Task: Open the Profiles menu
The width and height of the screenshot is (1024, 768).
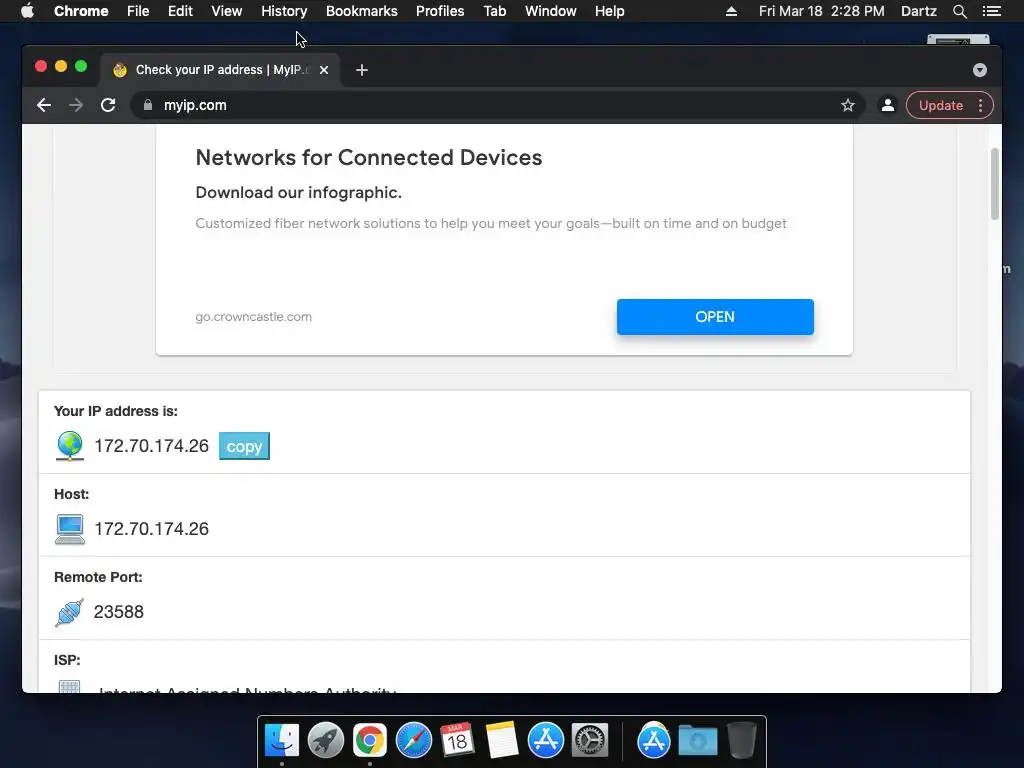Action: pyautogui.click(x=440, y=11)
